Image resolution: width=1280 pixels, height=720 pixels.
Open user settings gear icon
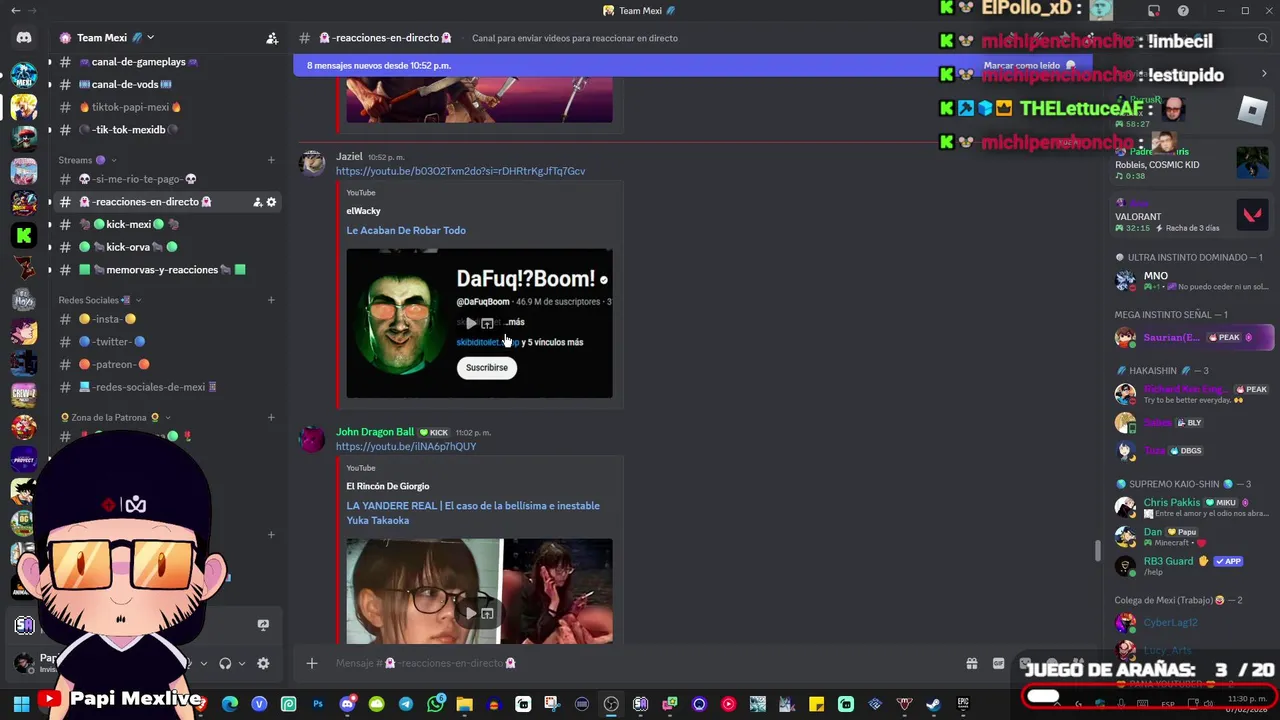click(x=263, y=663)
